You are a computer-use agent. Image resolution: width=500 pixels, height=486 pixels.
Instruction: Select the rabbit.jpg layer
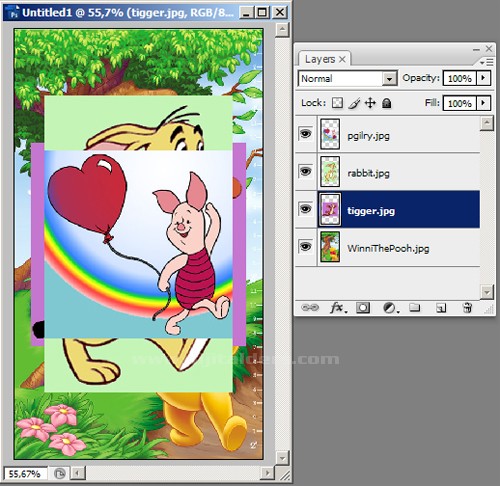[x=387, y=172]
